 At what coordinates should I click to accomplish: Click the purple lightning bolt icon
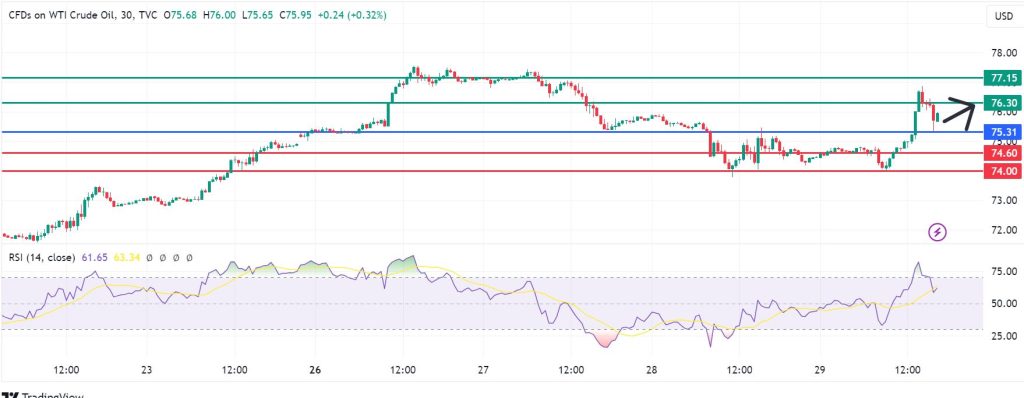[938, 231]
